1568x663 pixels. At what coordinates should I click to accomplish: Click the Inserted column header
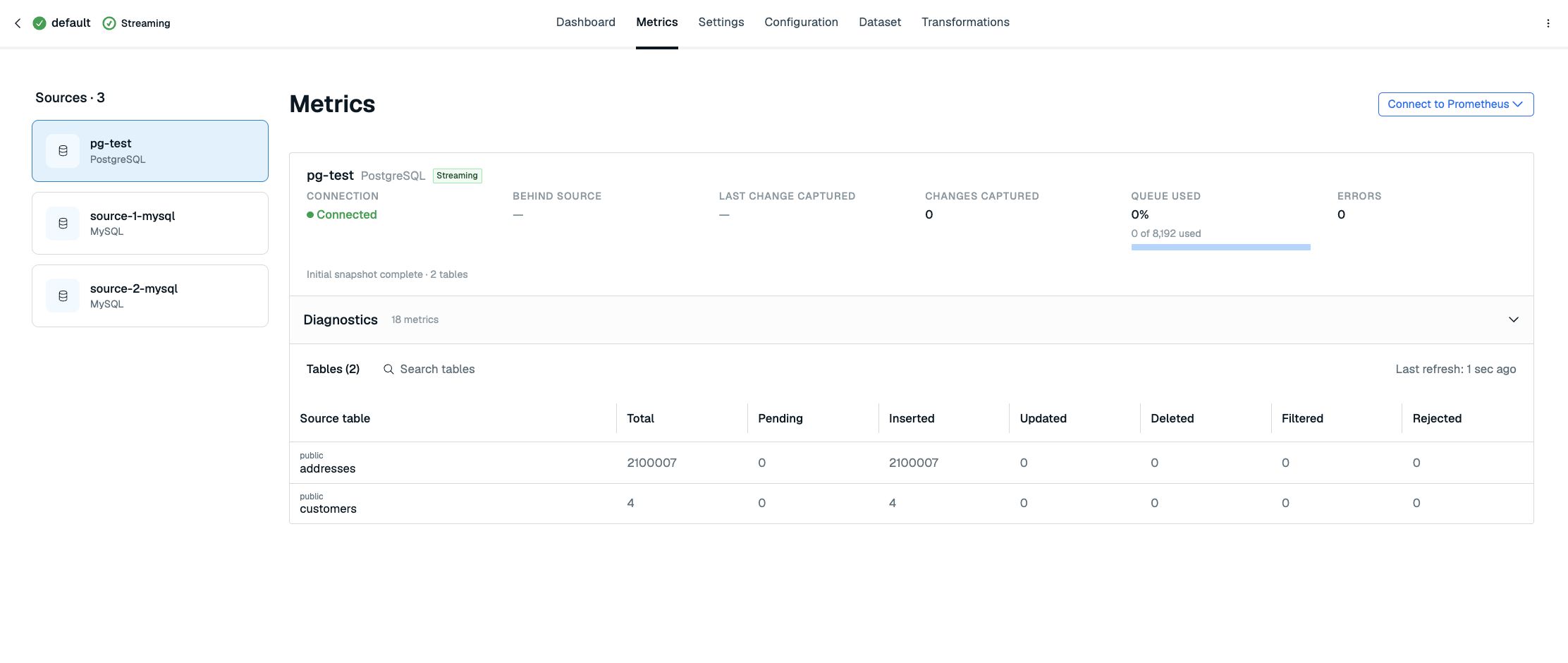click(912, 419)
